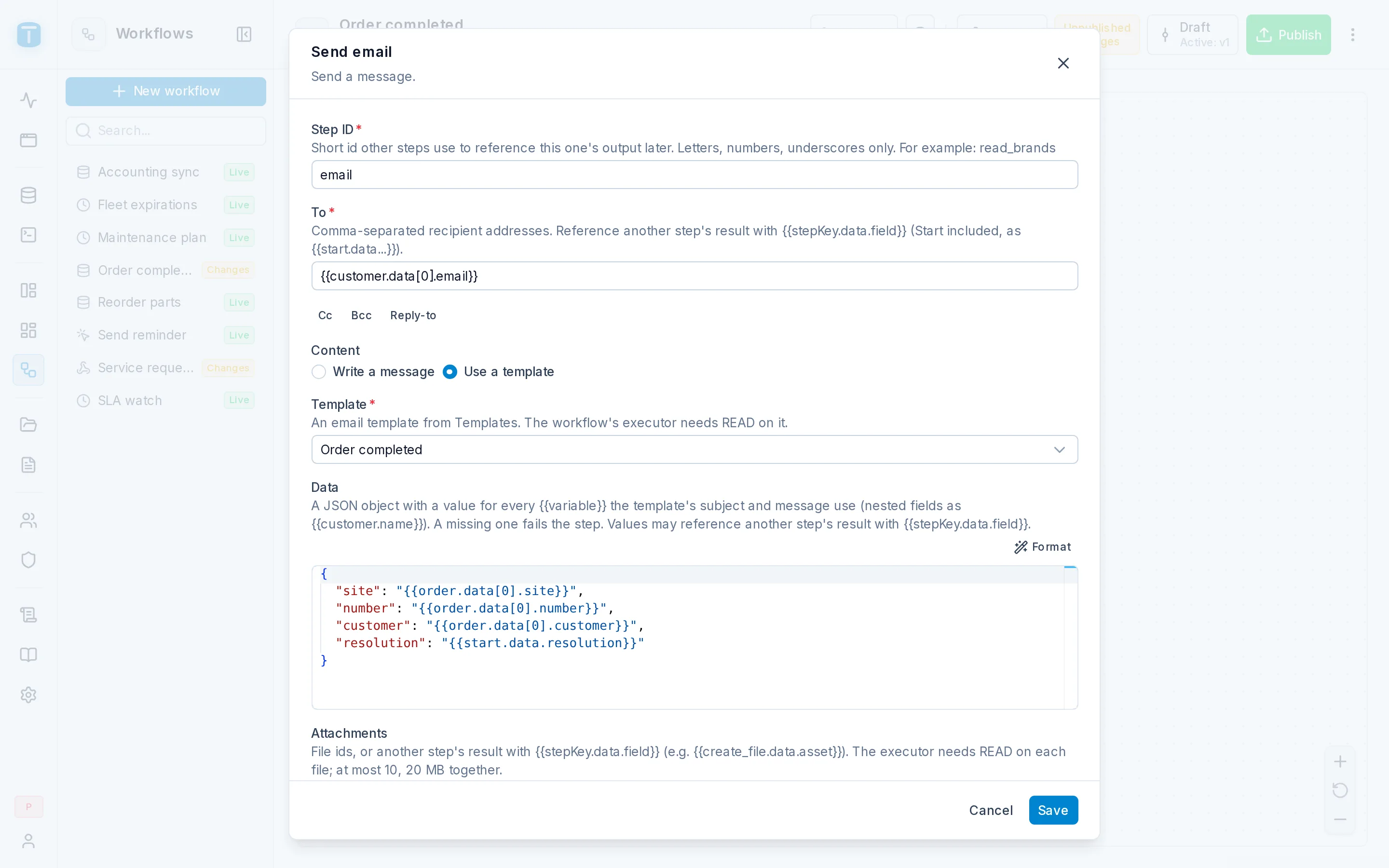Open the users icon in sidebar

click(28, 520)
